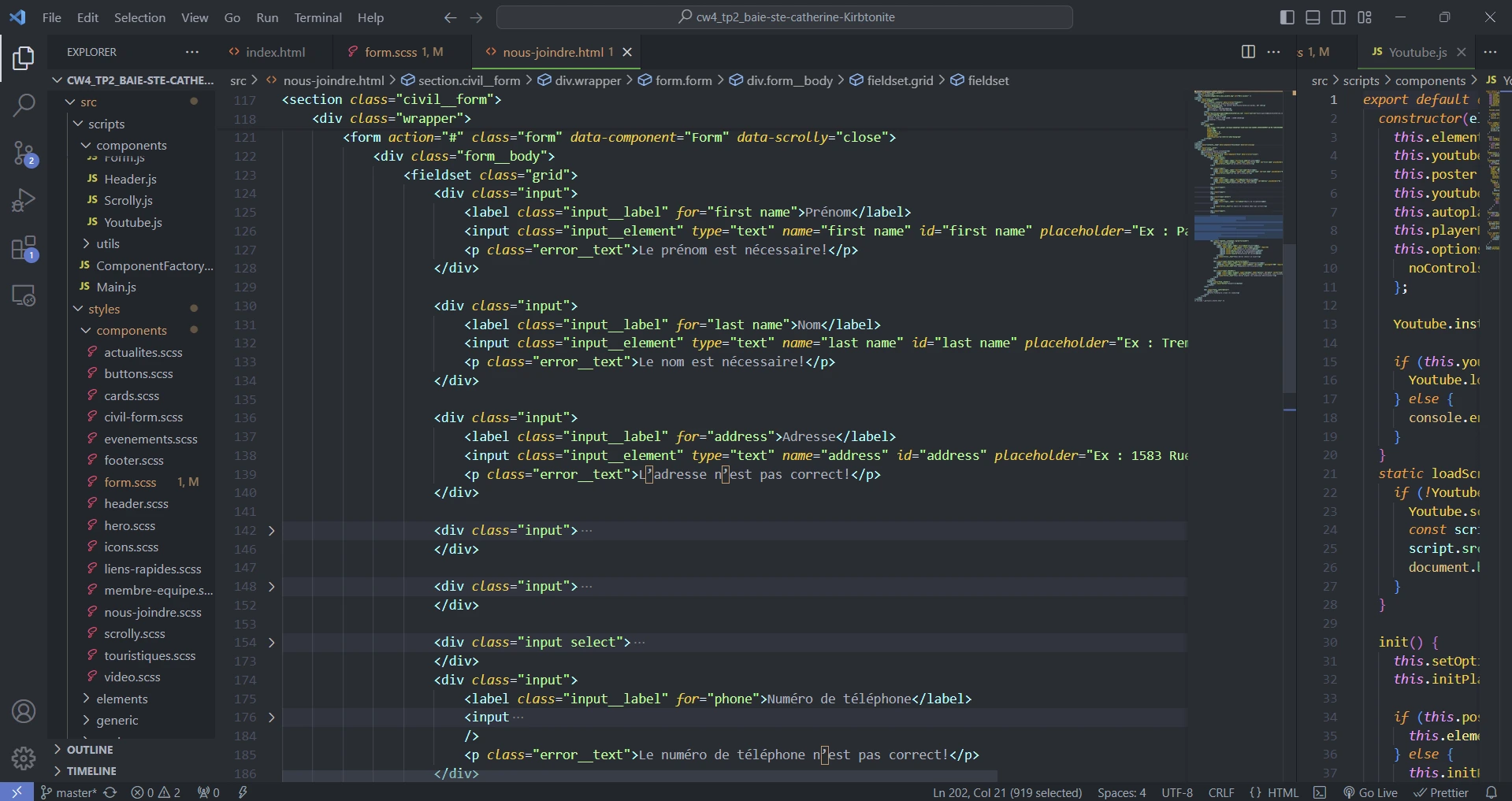The width and height of the screenshot is (1512, 801).
Task: Open the Remote Explorer view
Action: 24,296
